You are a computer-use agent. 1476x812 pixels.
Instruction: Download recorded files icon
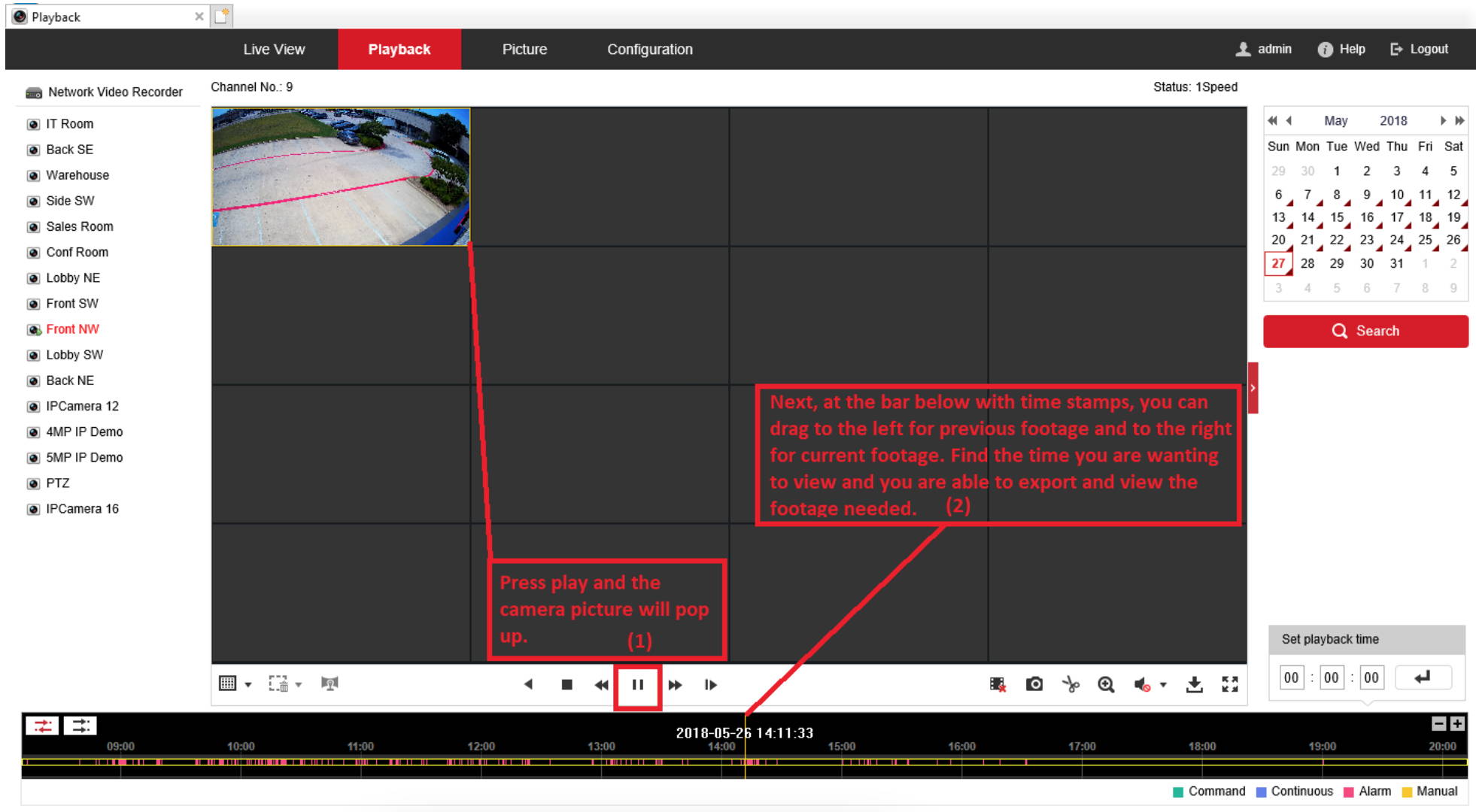1194,684
